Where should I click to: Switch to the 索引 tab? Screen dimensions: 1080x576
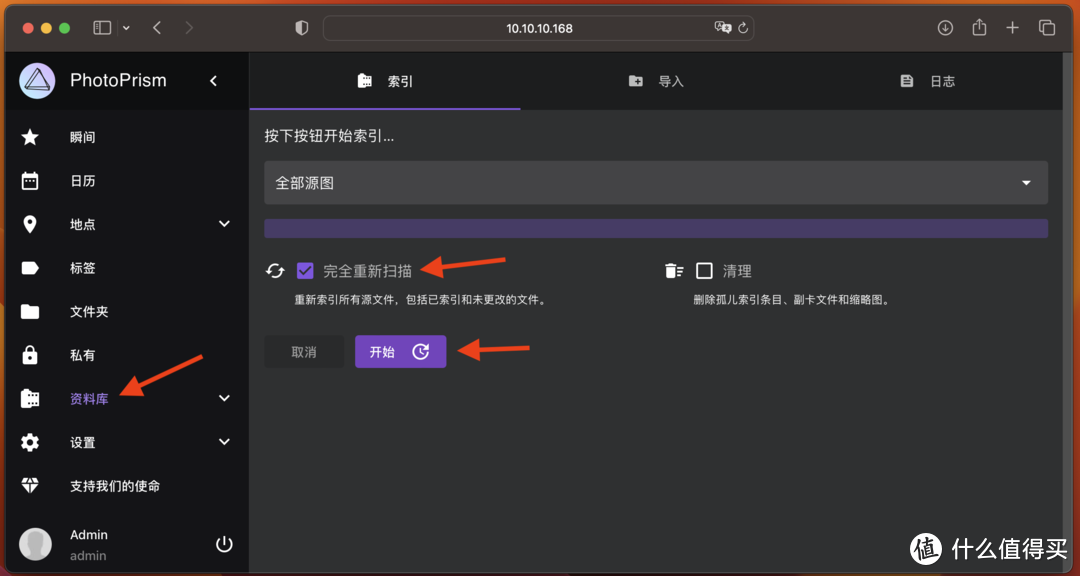click(384, 81)
